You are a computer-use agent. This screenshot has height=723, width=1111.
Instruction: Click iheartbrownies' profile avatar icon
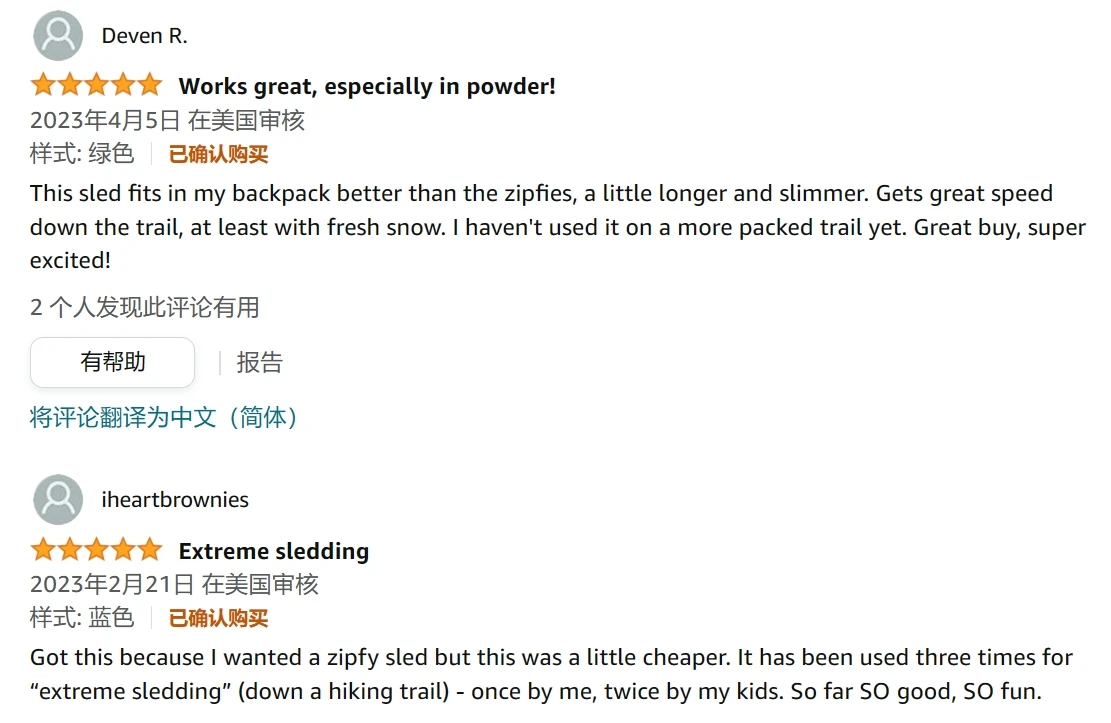point(58,500)
